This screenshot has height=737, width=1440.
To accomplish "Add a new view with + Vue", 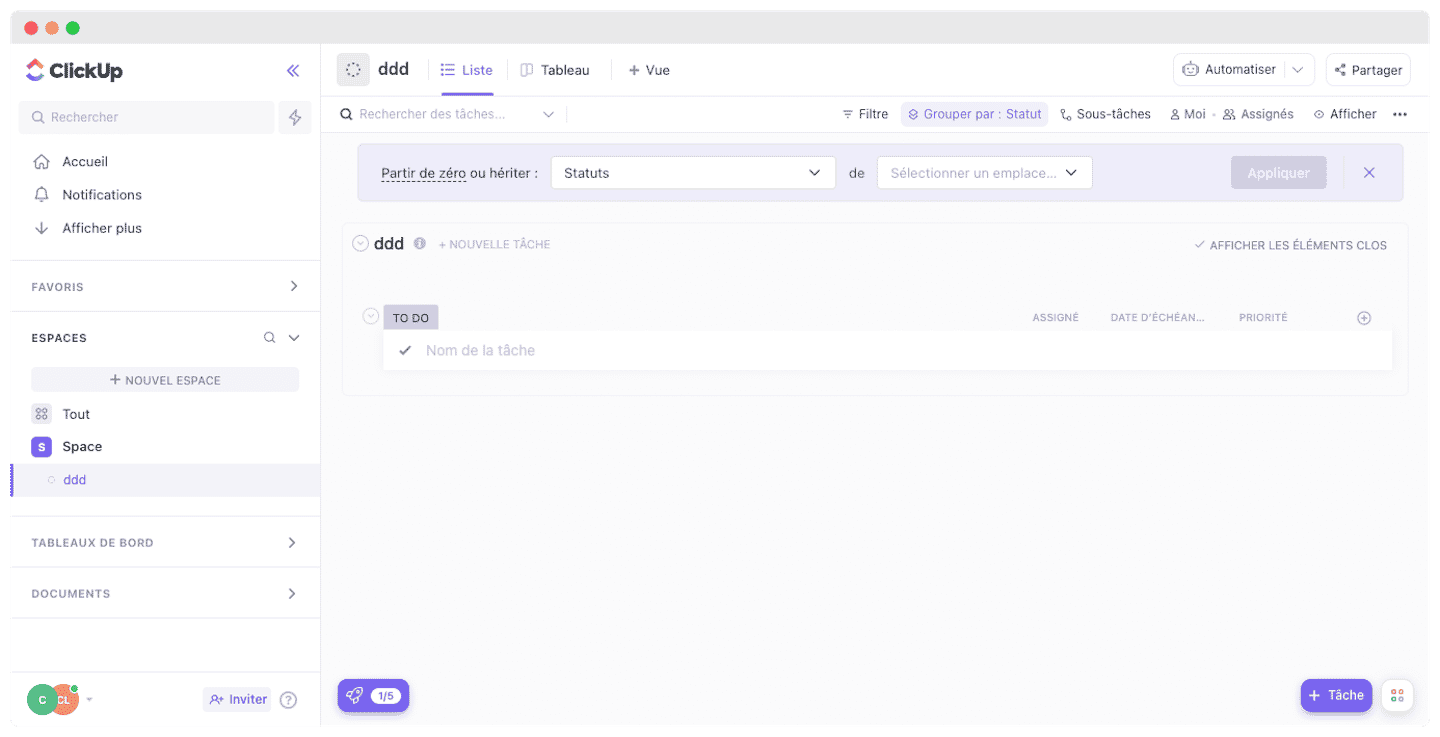I will [x=649, y=70].
